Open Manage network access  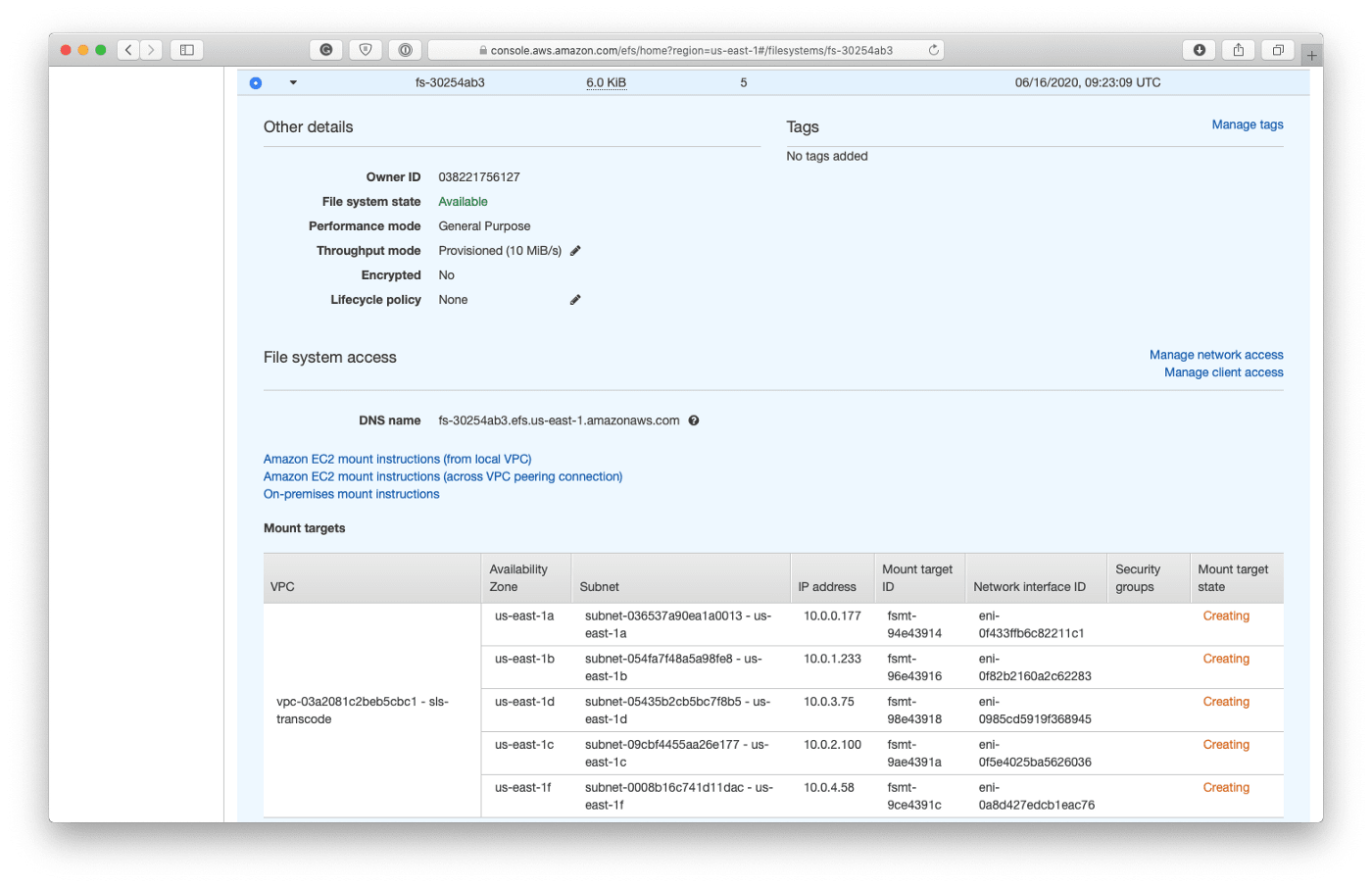(1216, 355)
